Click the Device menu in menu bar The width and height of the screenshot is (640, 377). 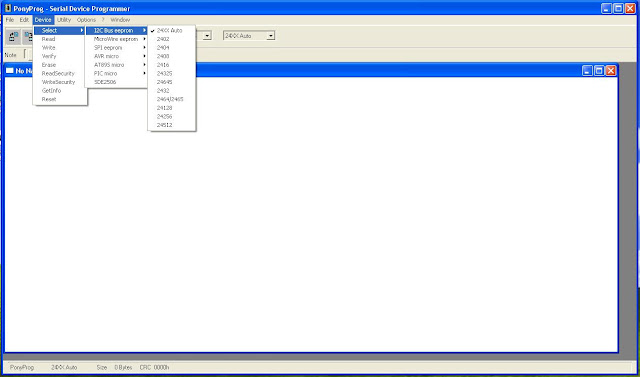(43, 20)
